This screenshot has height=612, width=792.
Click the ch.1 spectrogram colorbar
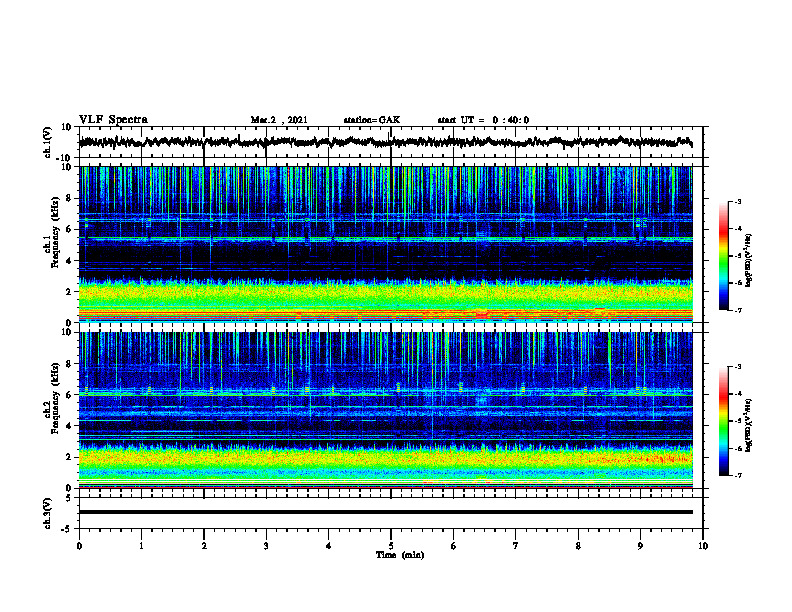pos(723,256)
